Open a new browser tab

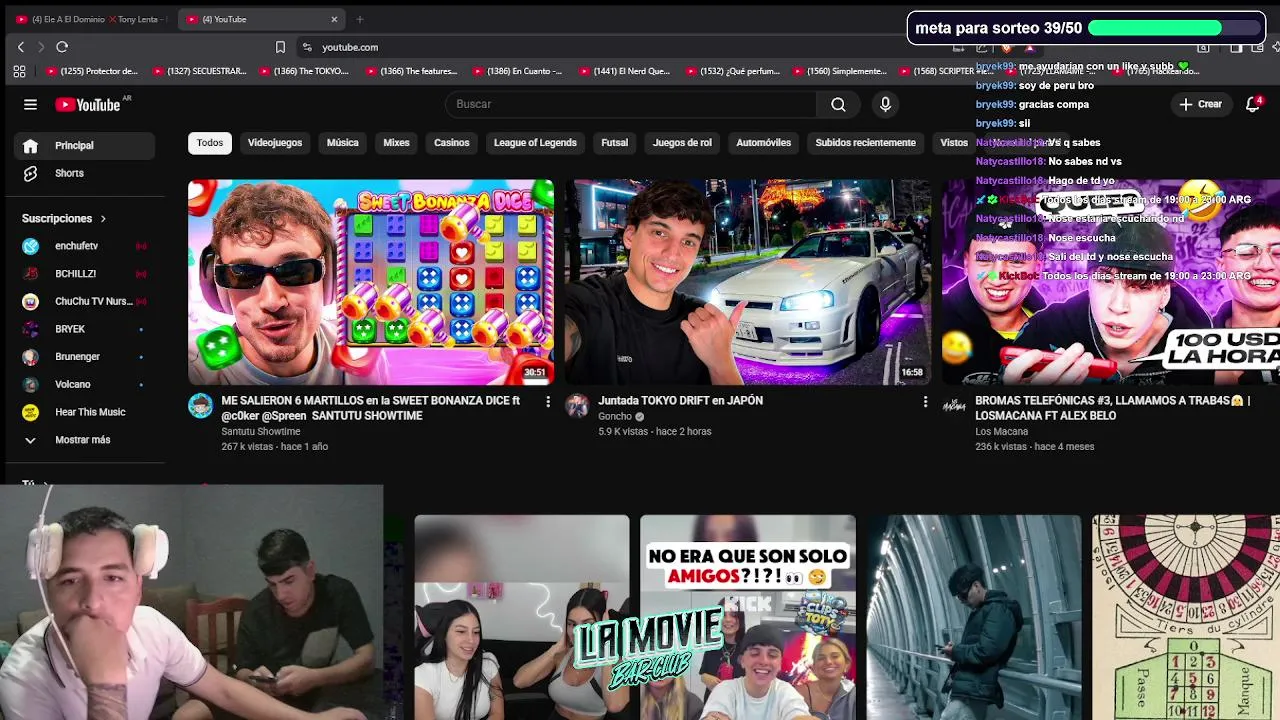tap(360, 19)
